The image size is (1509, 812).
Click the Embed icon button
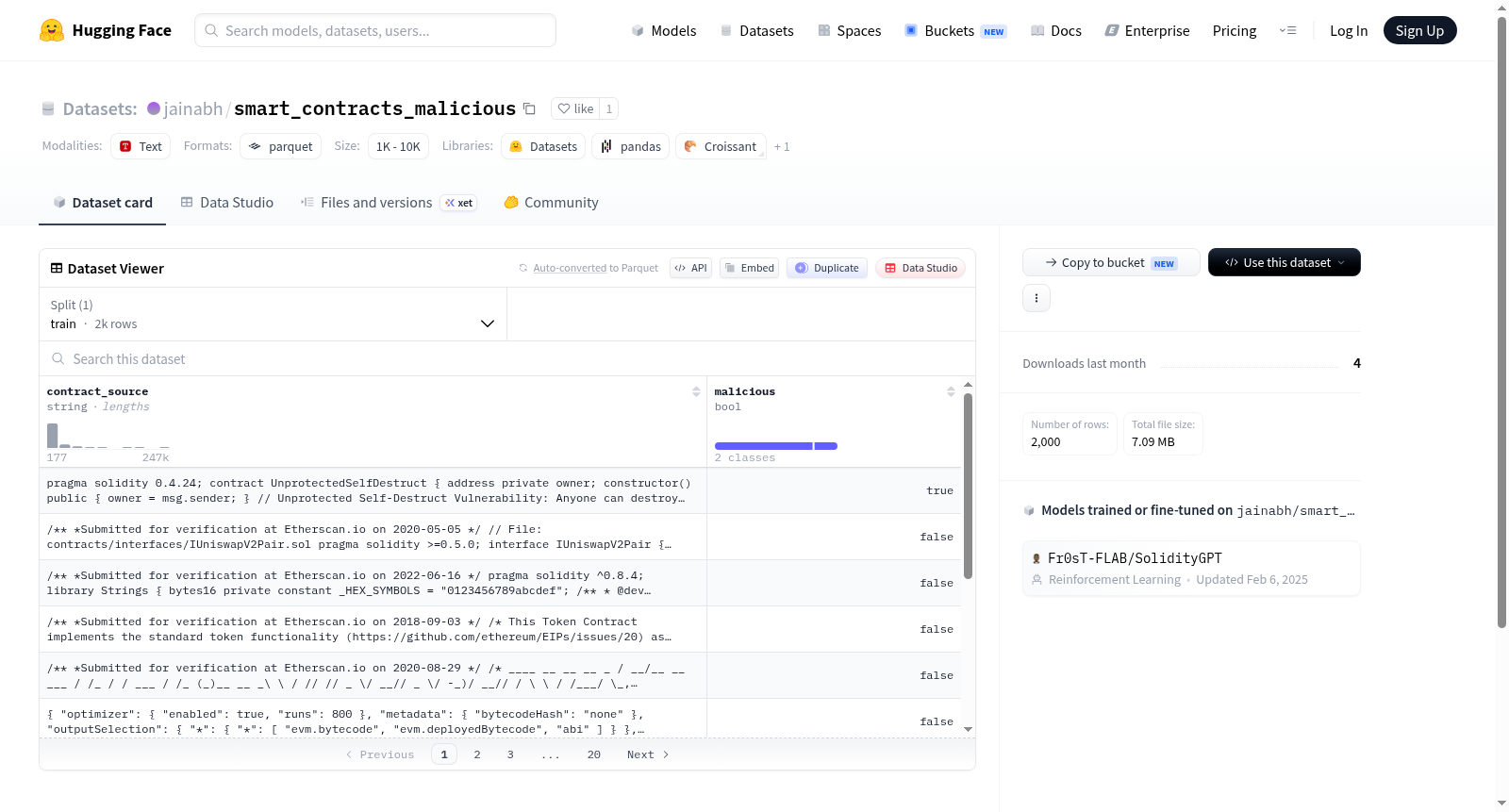750,268
